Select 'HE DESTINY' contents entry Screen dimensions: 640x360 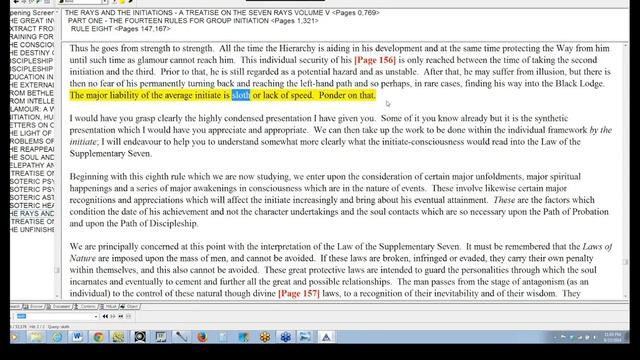[32, 53]
